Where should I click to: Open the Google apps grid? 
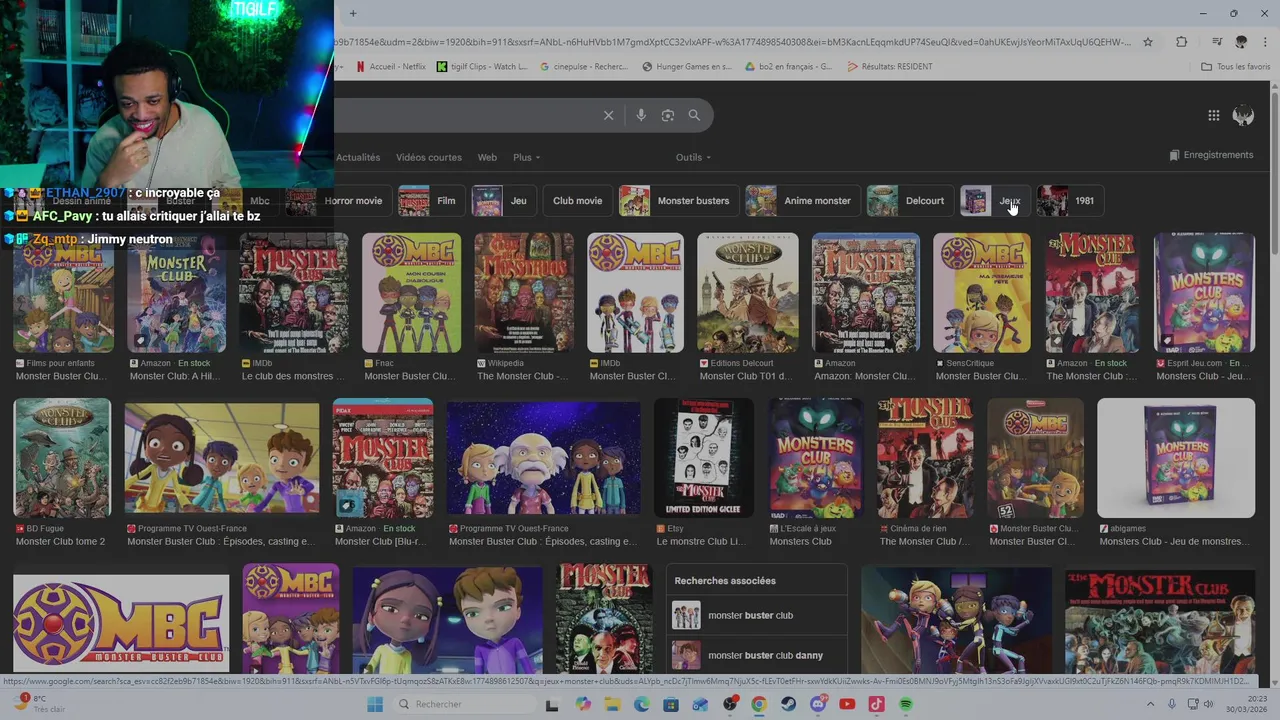1213,115
